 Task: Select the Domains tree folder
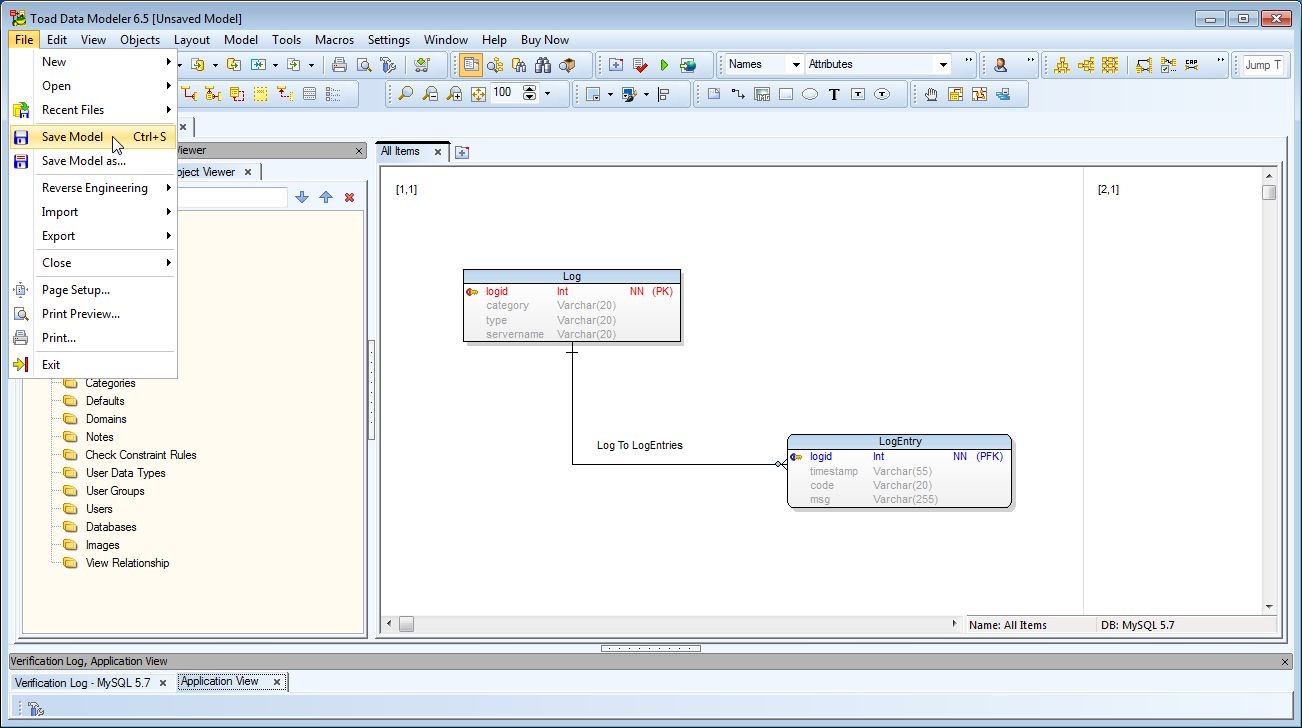coord(106,419)
